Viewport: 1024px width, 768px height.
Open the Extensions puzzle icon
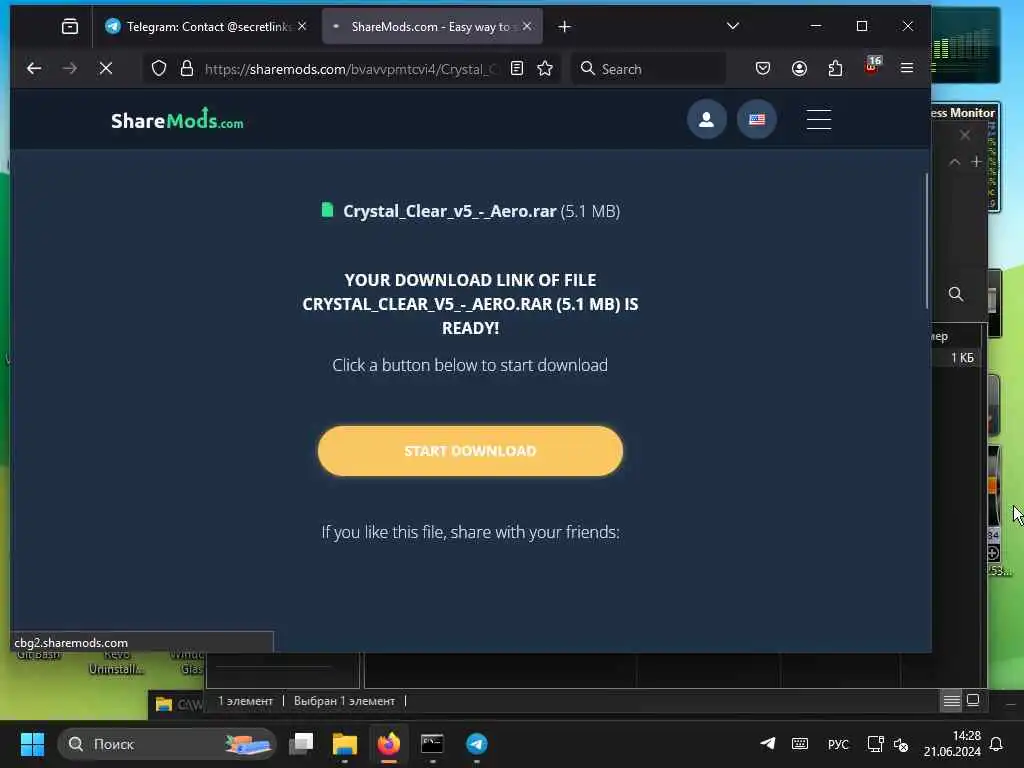835,69
